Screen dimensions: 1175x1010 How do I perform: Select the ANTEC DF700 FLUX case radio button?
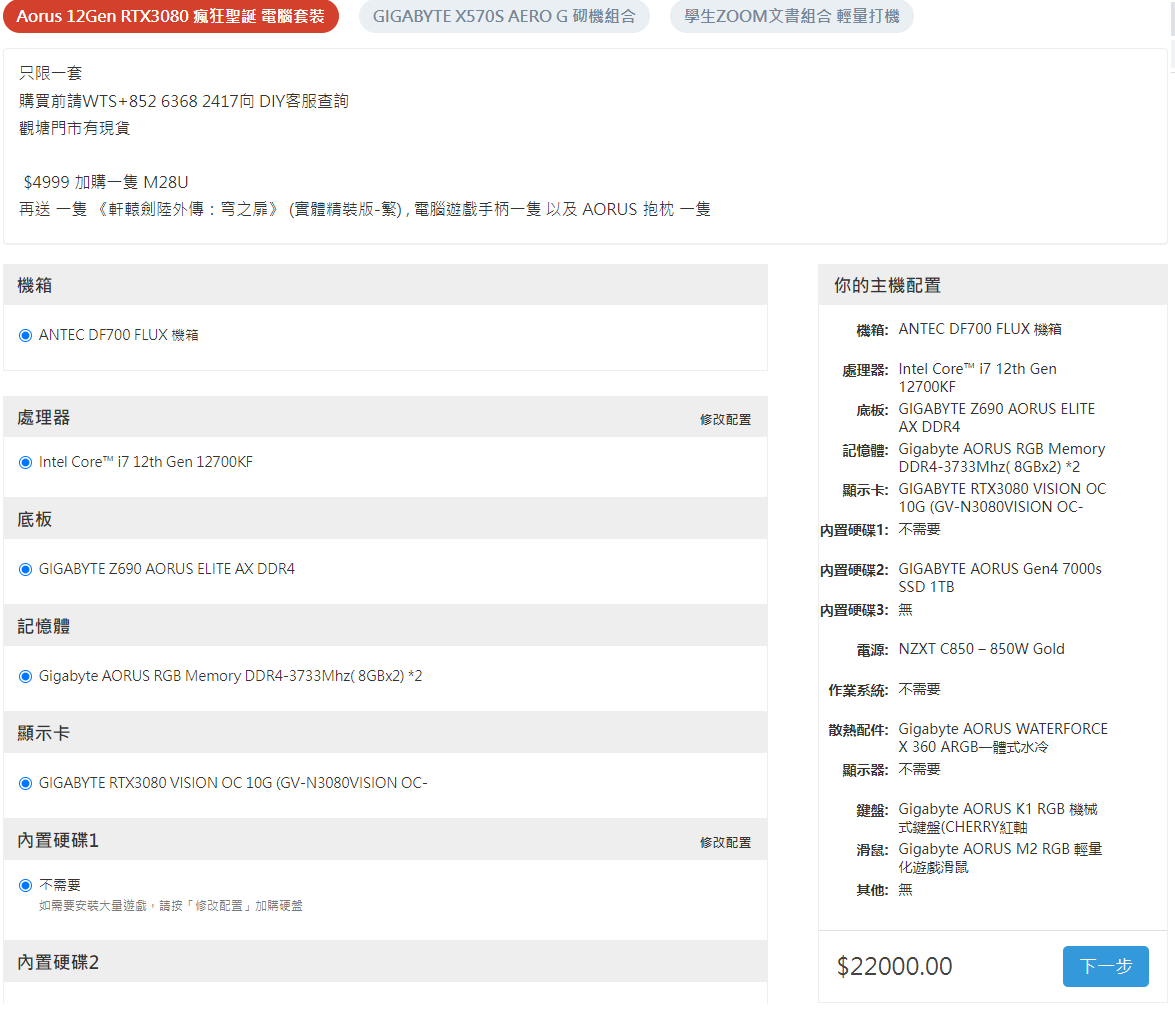coord(26,335)
